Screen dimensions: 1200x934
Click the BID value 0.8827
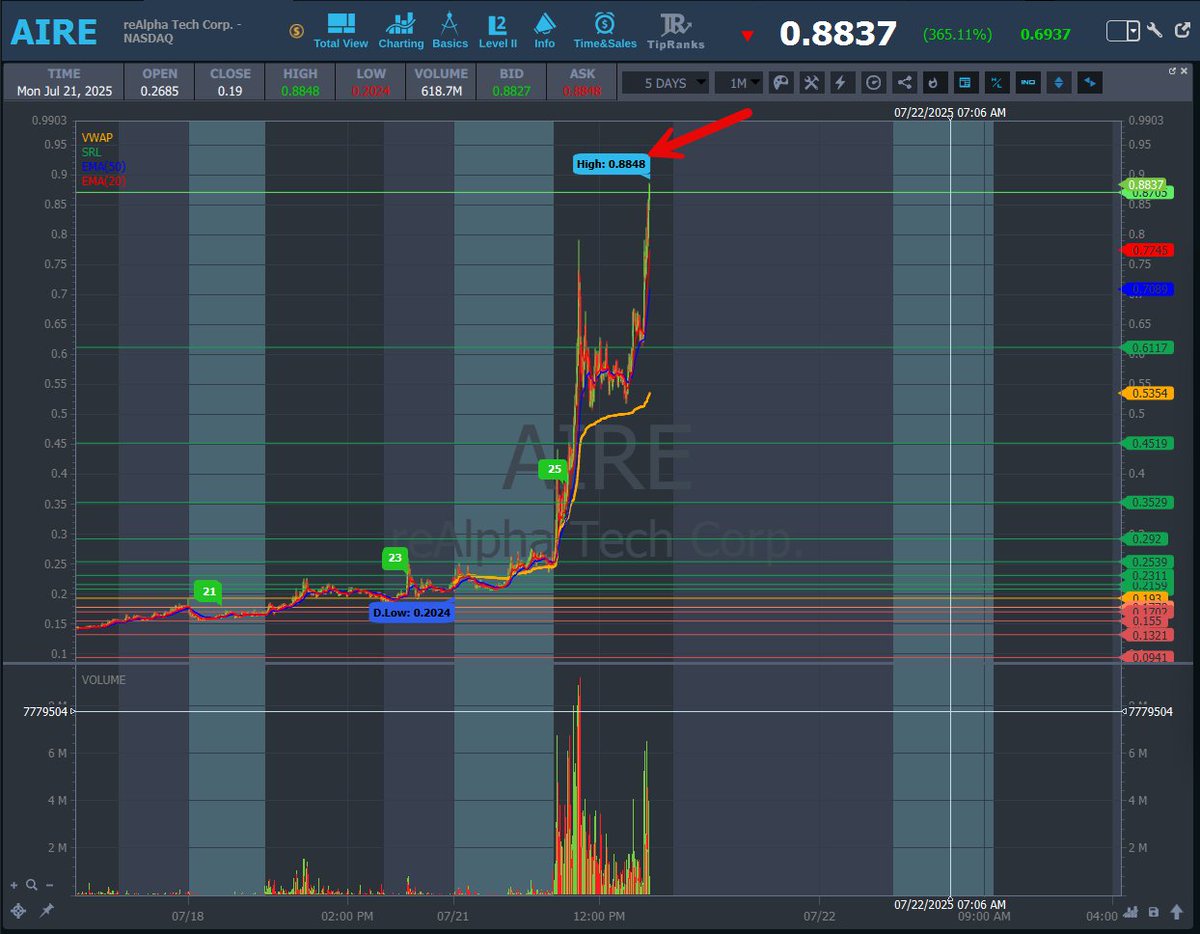(512, 90)
